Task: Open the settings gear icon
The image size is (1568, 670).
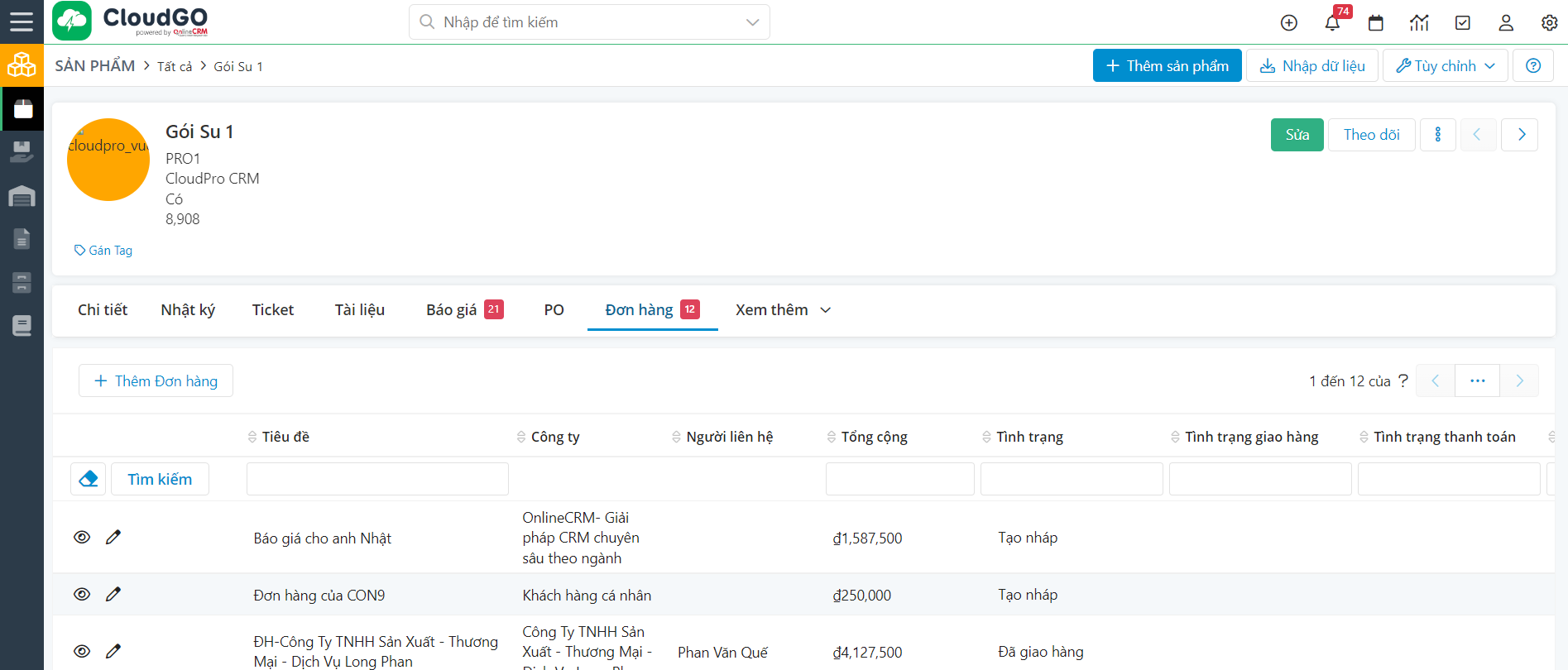Action: tap(1550, 23)
